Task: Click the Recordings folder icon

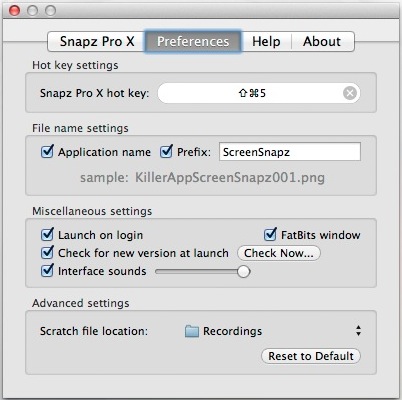Action: click(192, 331)
